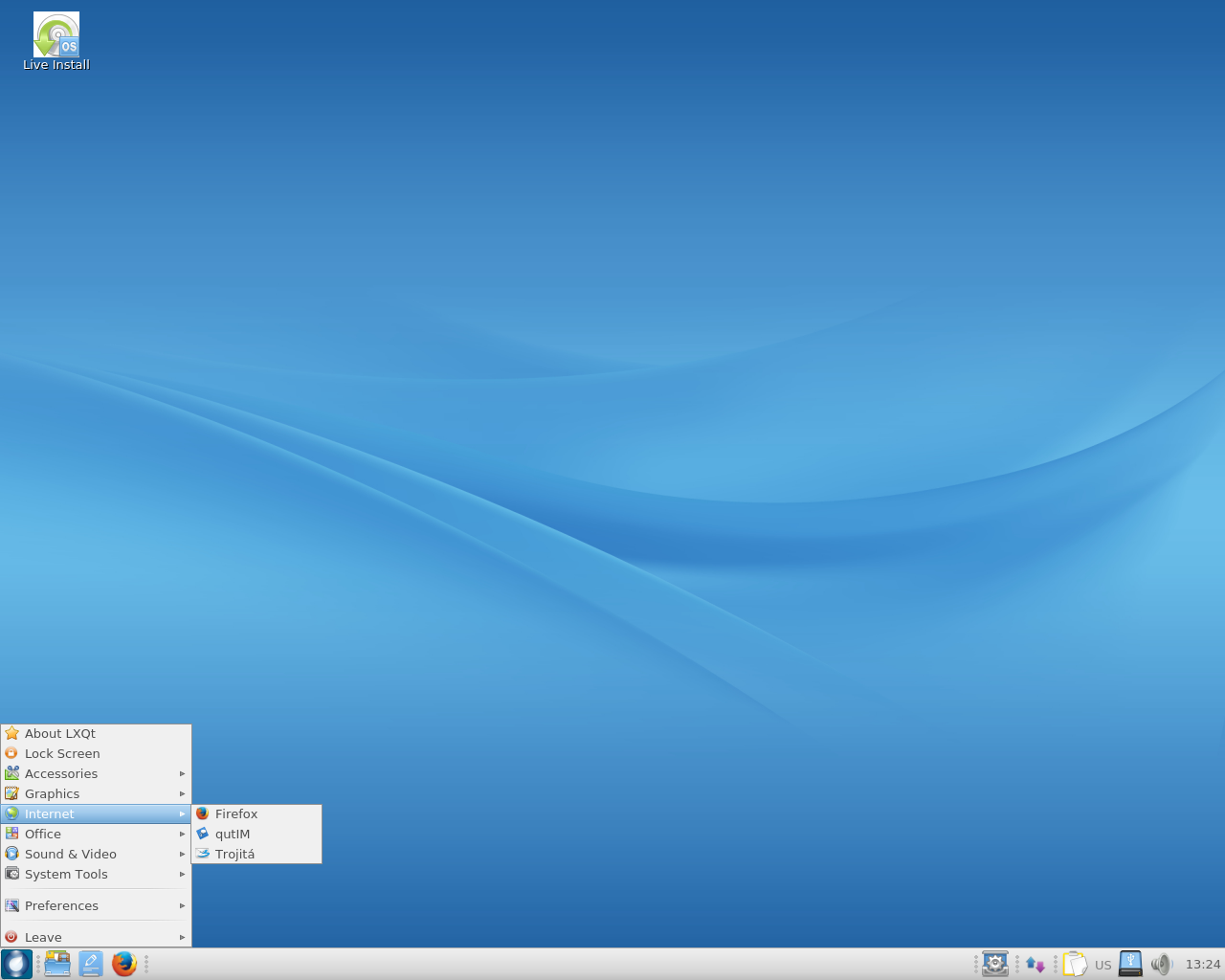This screenshot has width=1225, height=980.
Task: Launch qutIM from the Internet submenu
Action: [x=256, y=834]
